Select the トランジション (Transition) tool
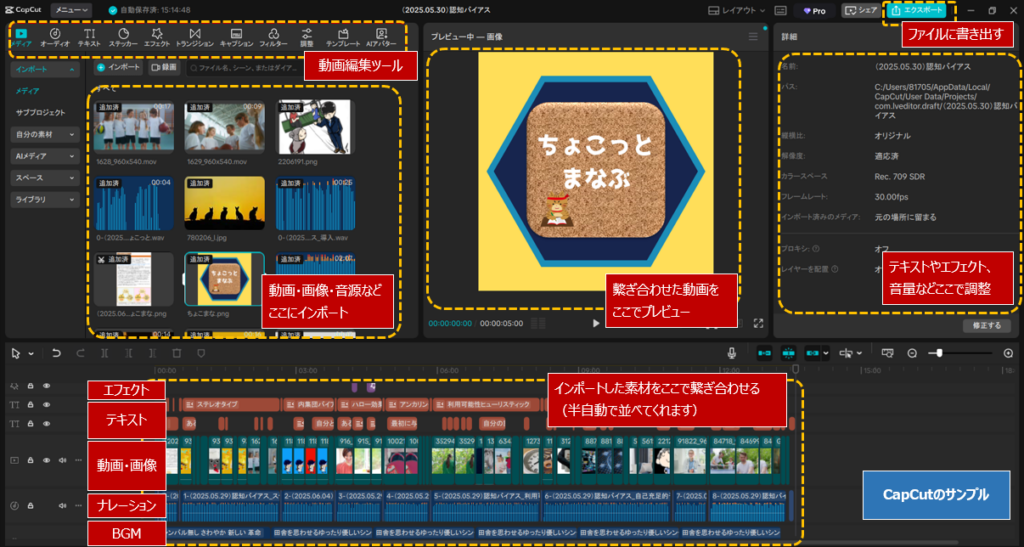This screenshot has width=1024, height=547. pyautogui.click(x=194, y=39)
